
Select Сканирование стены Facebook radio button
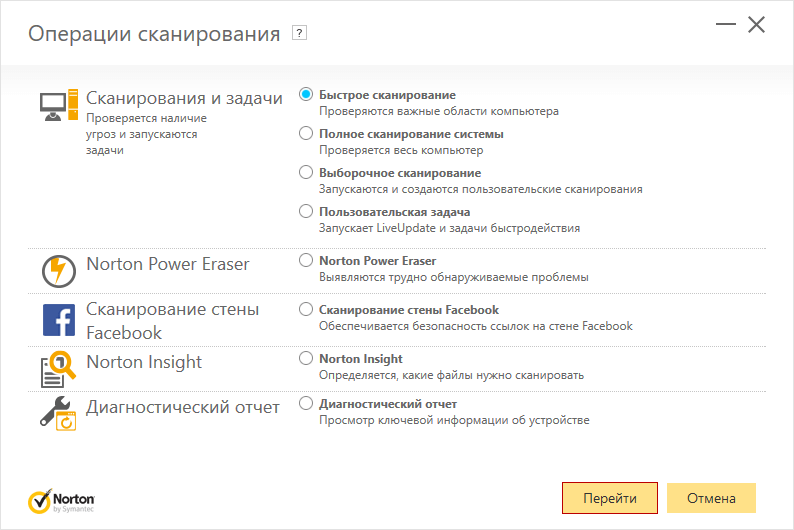[x=306, y=309]
